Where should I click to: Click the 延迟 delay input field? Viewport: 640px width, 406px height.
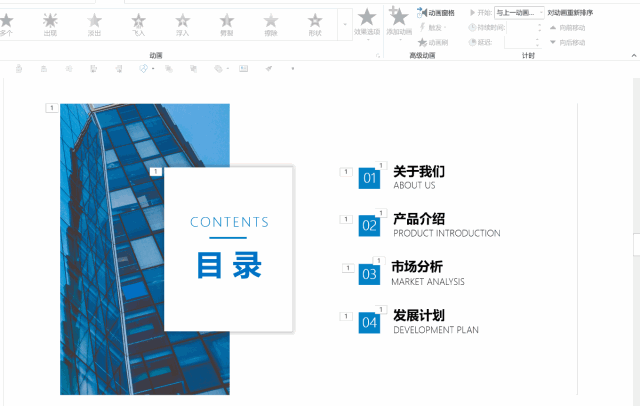[x=519, y=42]
